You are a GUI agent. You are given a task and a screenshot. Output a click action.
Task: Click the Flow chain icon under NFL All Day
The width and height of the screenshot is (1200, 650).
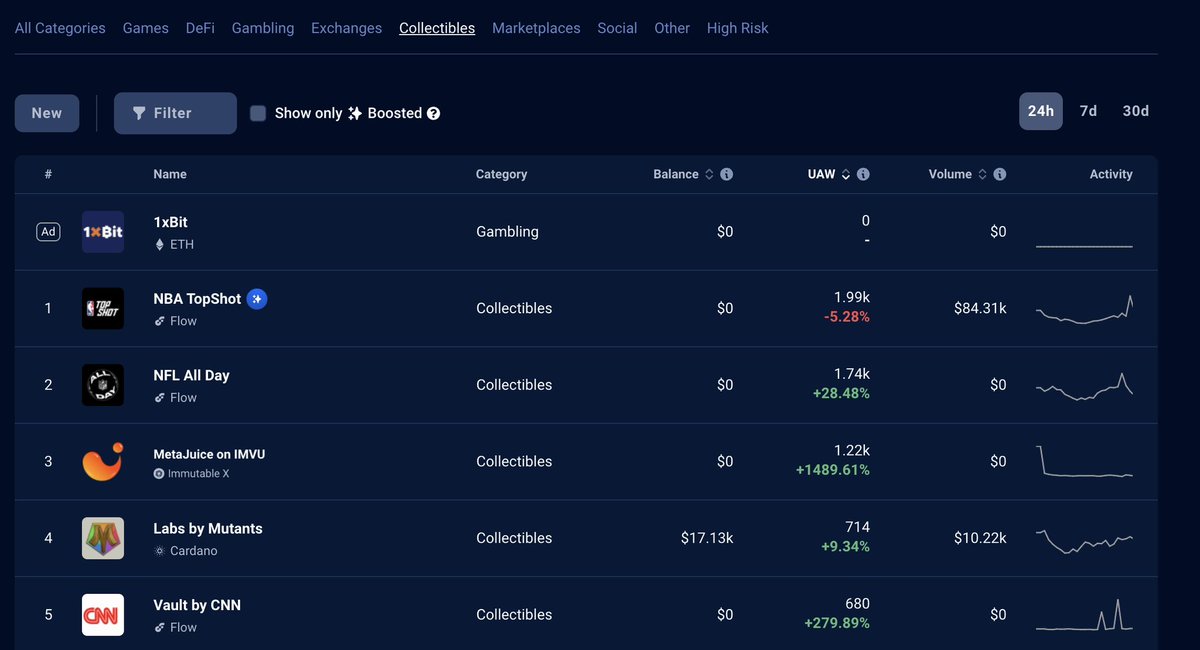click(159, 398)
